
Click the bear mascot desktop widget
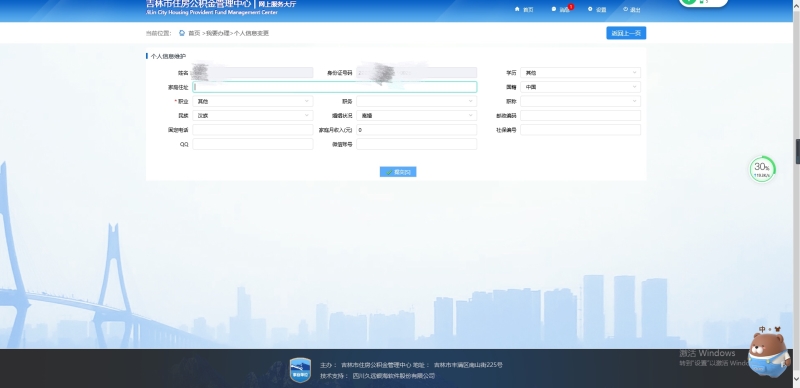point(769,355)
